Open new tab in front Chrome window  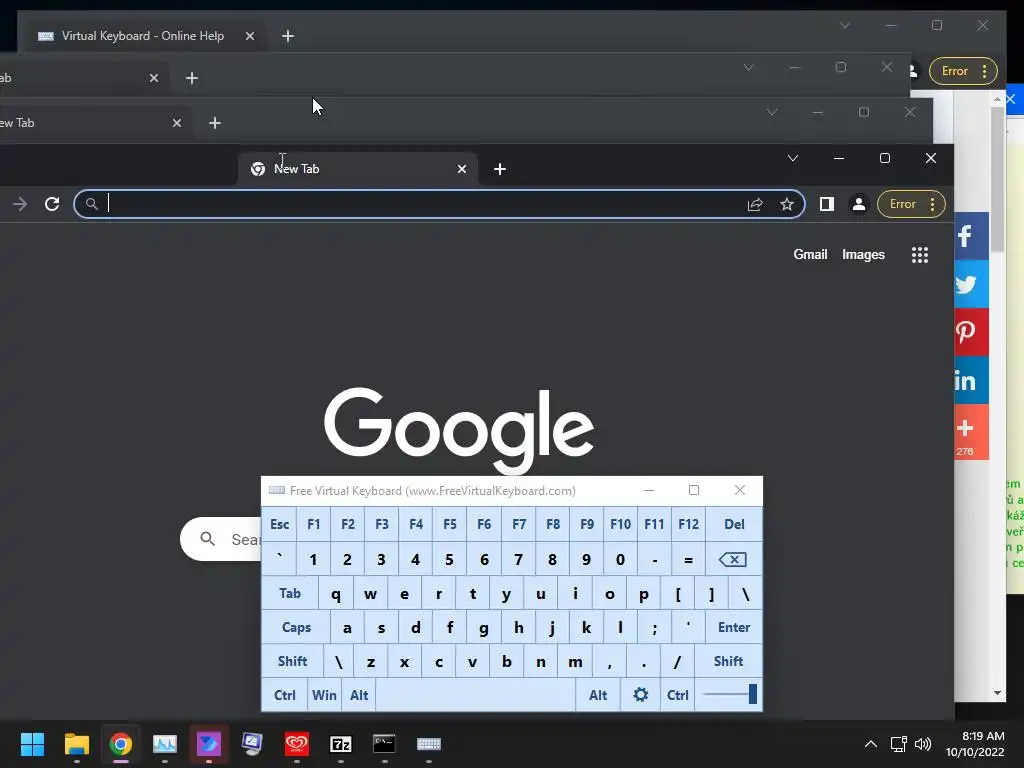(x=500, y=169)
